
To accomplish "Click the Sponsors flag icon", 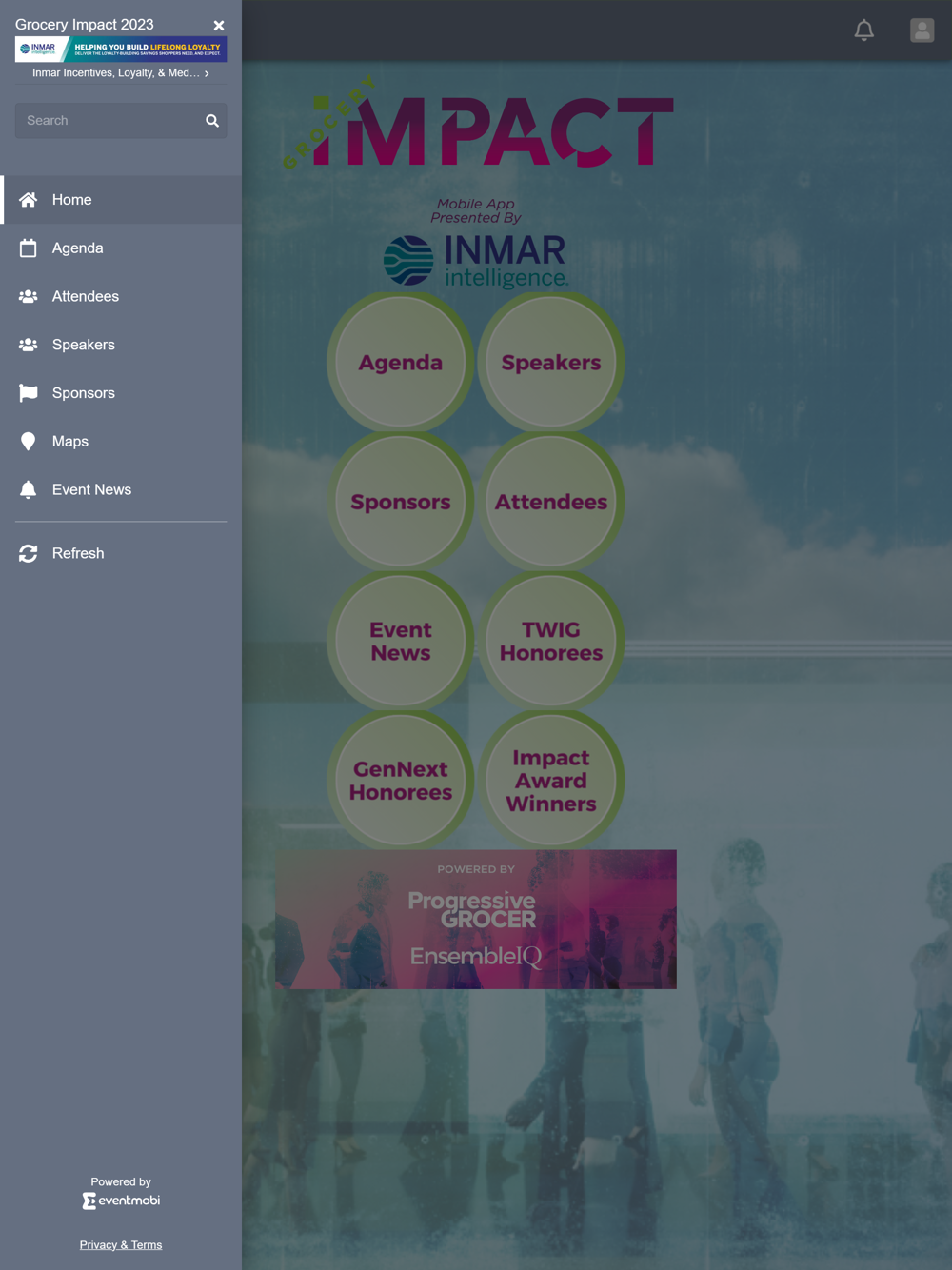I will [x=29, y=393].
